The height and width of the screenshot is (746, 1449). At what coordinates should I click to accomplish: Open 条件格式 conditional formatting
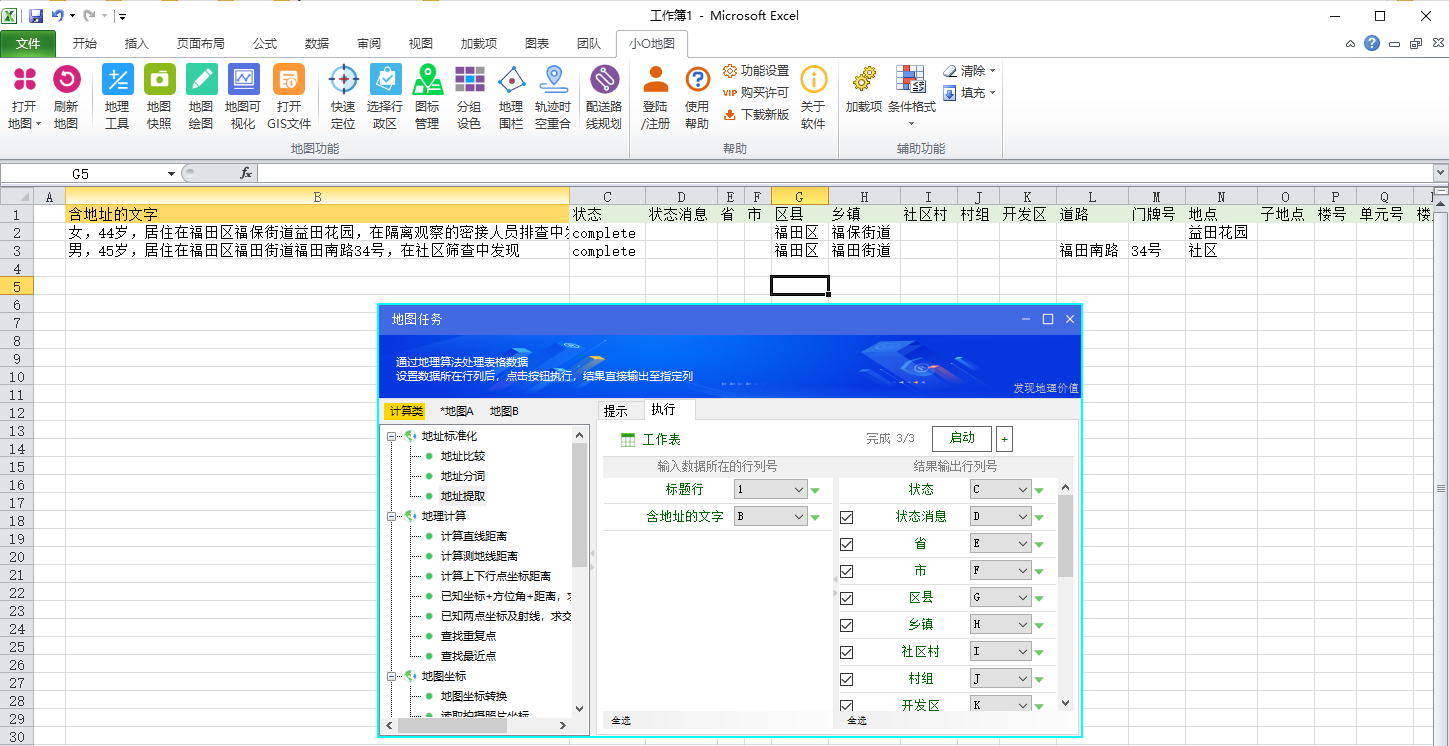pyautogui.click(x=911, y=97)
